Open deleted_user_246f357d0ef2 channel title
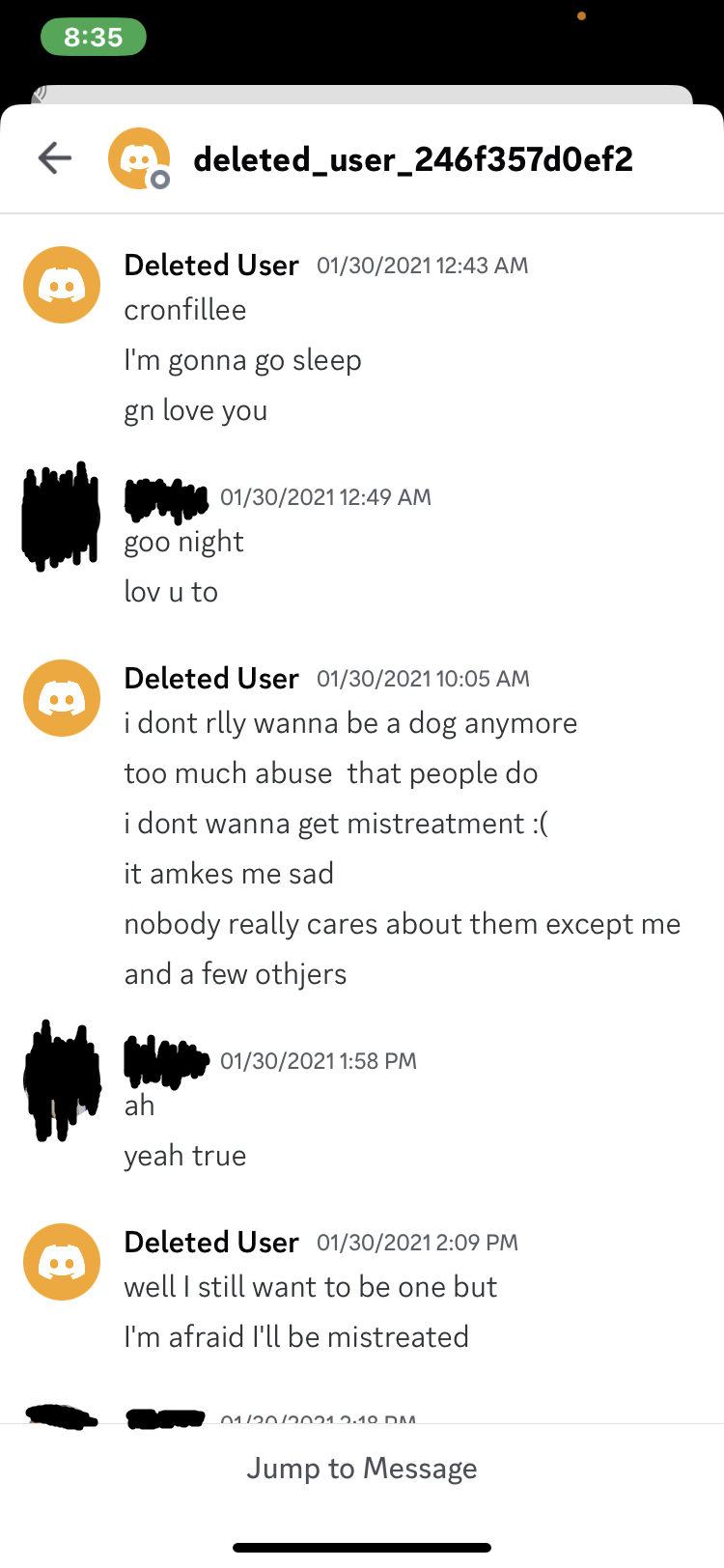The width and height of the screenshot is (724, 1568). click(x=413, y=159)
